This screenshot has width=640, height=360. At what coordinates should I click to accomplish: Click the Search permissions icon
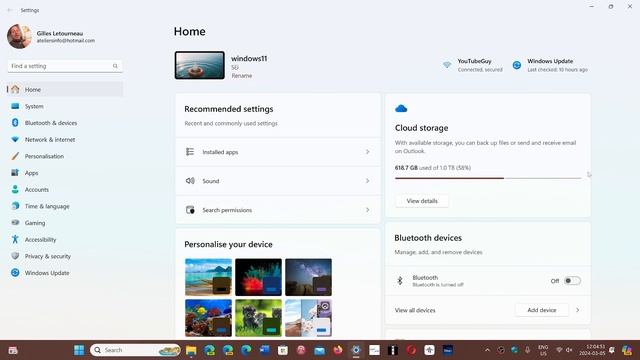(190, 210)
